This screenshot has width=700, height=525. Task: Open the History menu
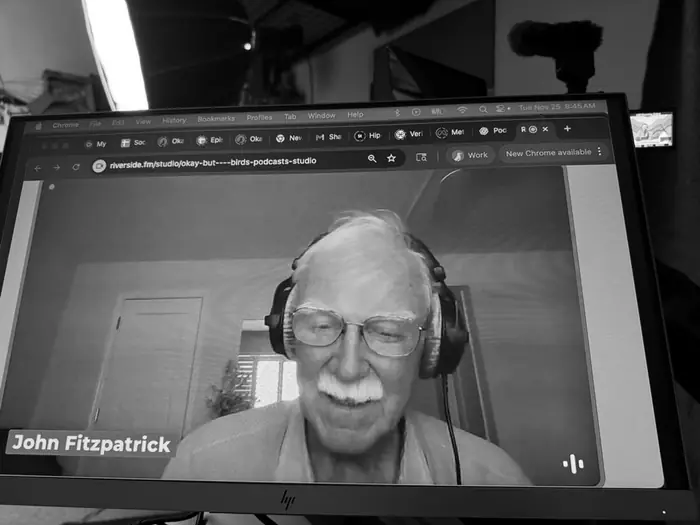click(x=174, y=120)
